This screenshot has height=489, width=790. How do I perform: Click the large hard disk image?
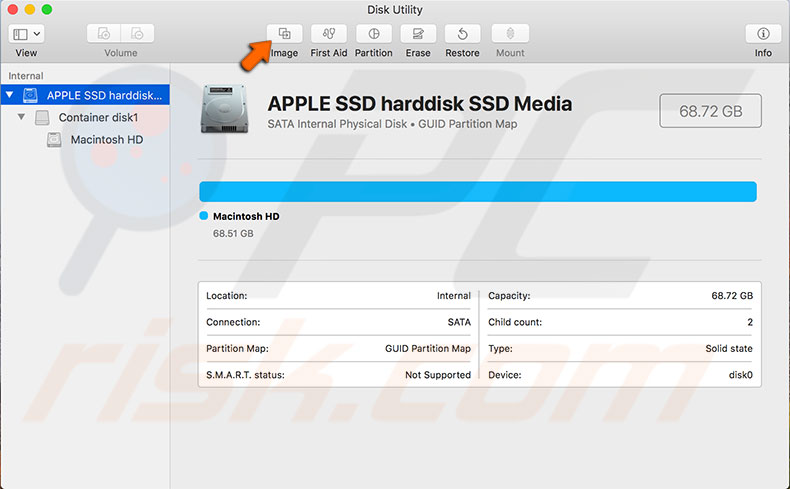(x=225, y=109)
